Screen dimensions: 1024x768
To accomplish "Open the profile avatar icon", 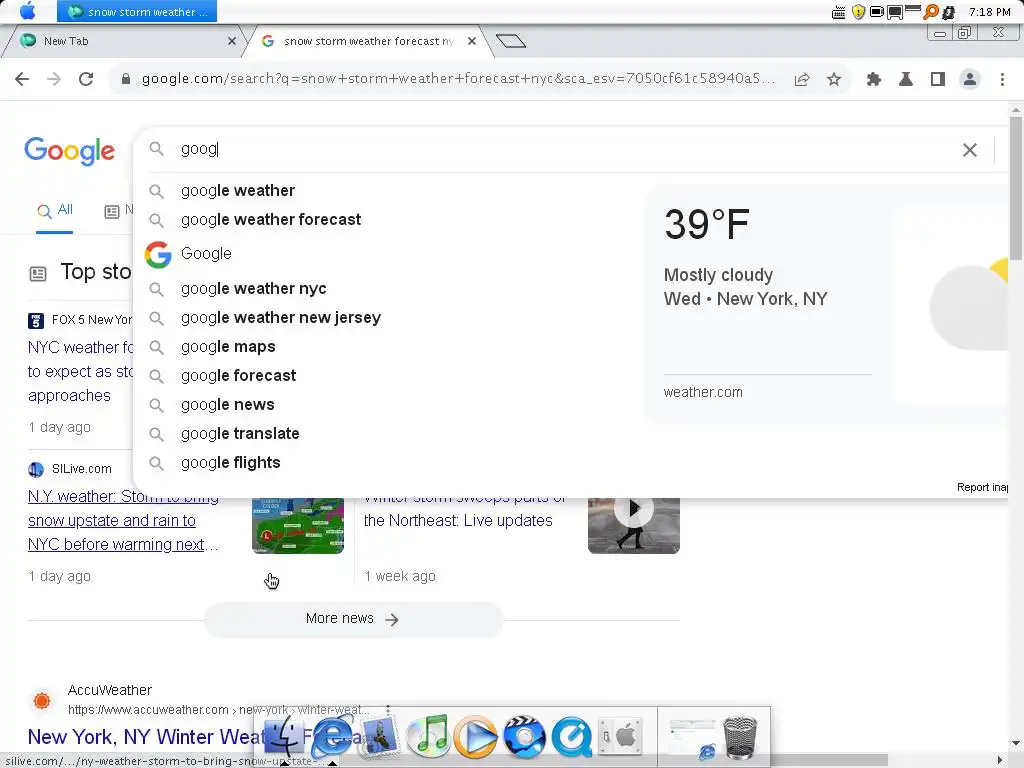I will (970, 79).
